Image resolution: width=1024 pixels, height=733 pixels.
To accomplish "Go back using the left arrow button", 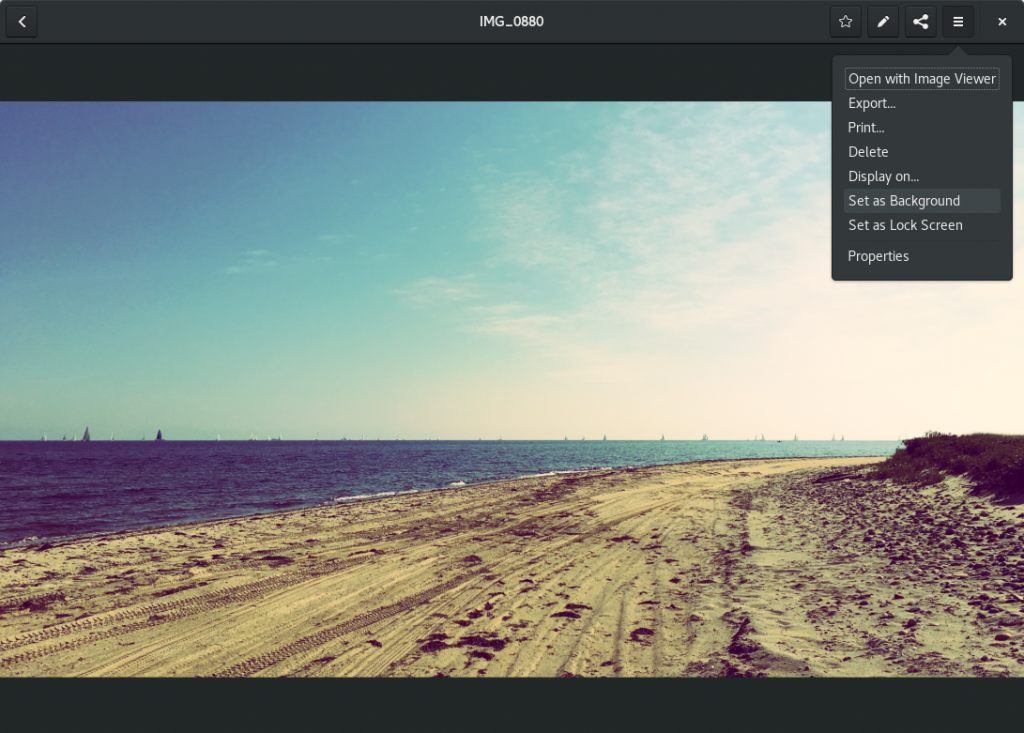I will pyautogui.click(x=22, y=21).
